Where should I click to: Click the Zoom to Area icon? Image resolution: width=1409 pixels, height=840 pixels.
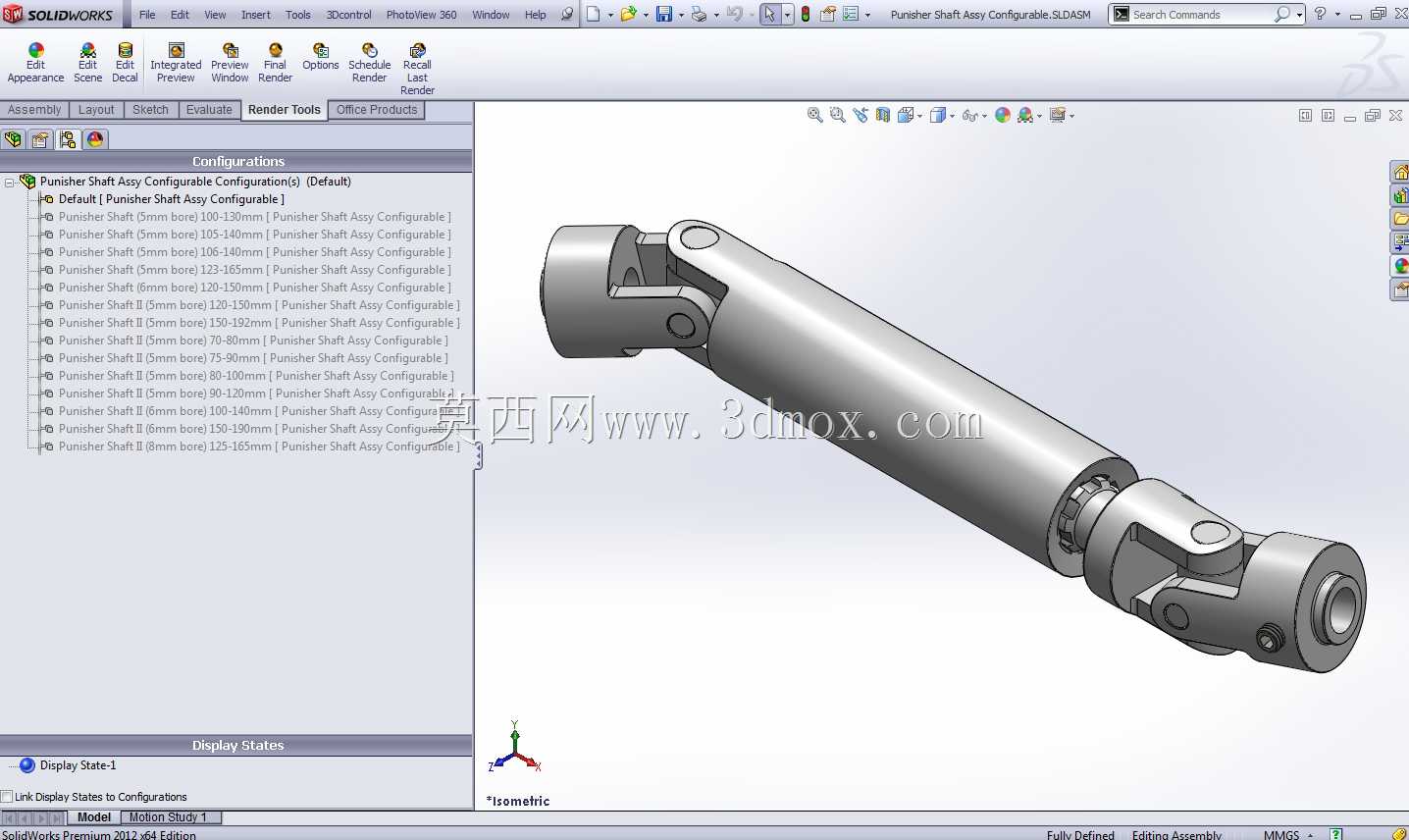click(837, 115)
